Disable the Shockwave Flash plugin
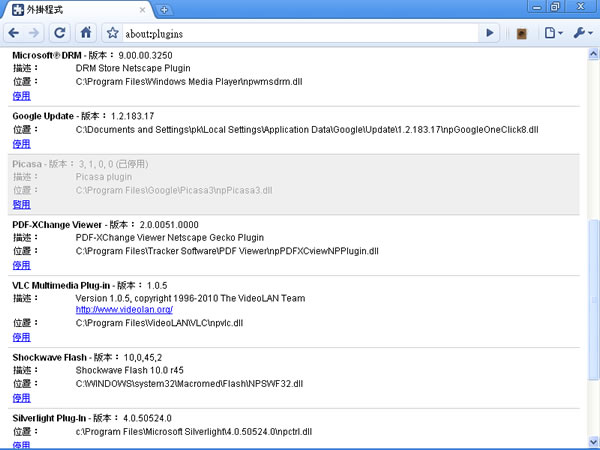600x450 pixels. [21, 398]
